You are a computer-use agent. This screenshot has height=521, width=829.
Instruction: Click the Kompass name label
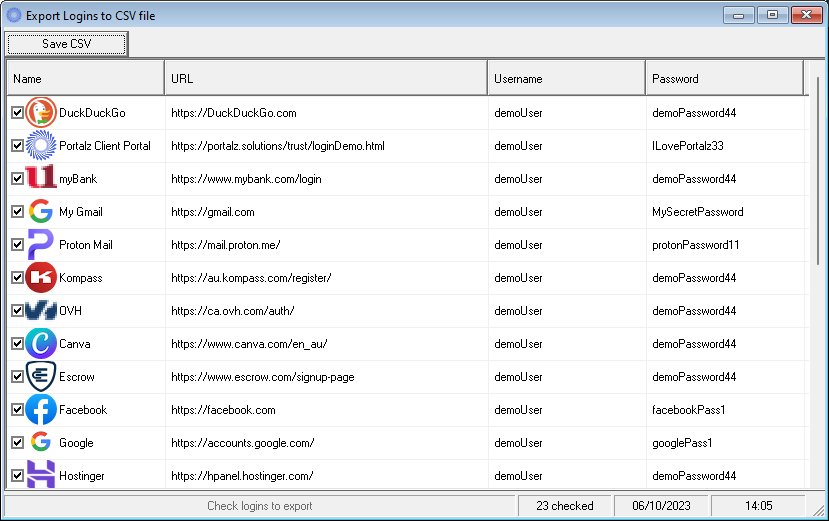pyautogui.click(x=81, y=278)
